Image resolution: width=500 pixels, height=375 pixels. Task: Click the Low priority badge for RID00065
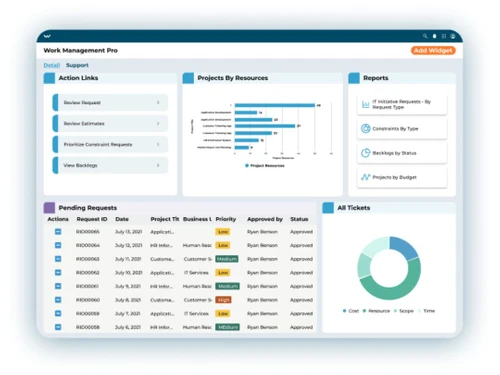[223, 232]
